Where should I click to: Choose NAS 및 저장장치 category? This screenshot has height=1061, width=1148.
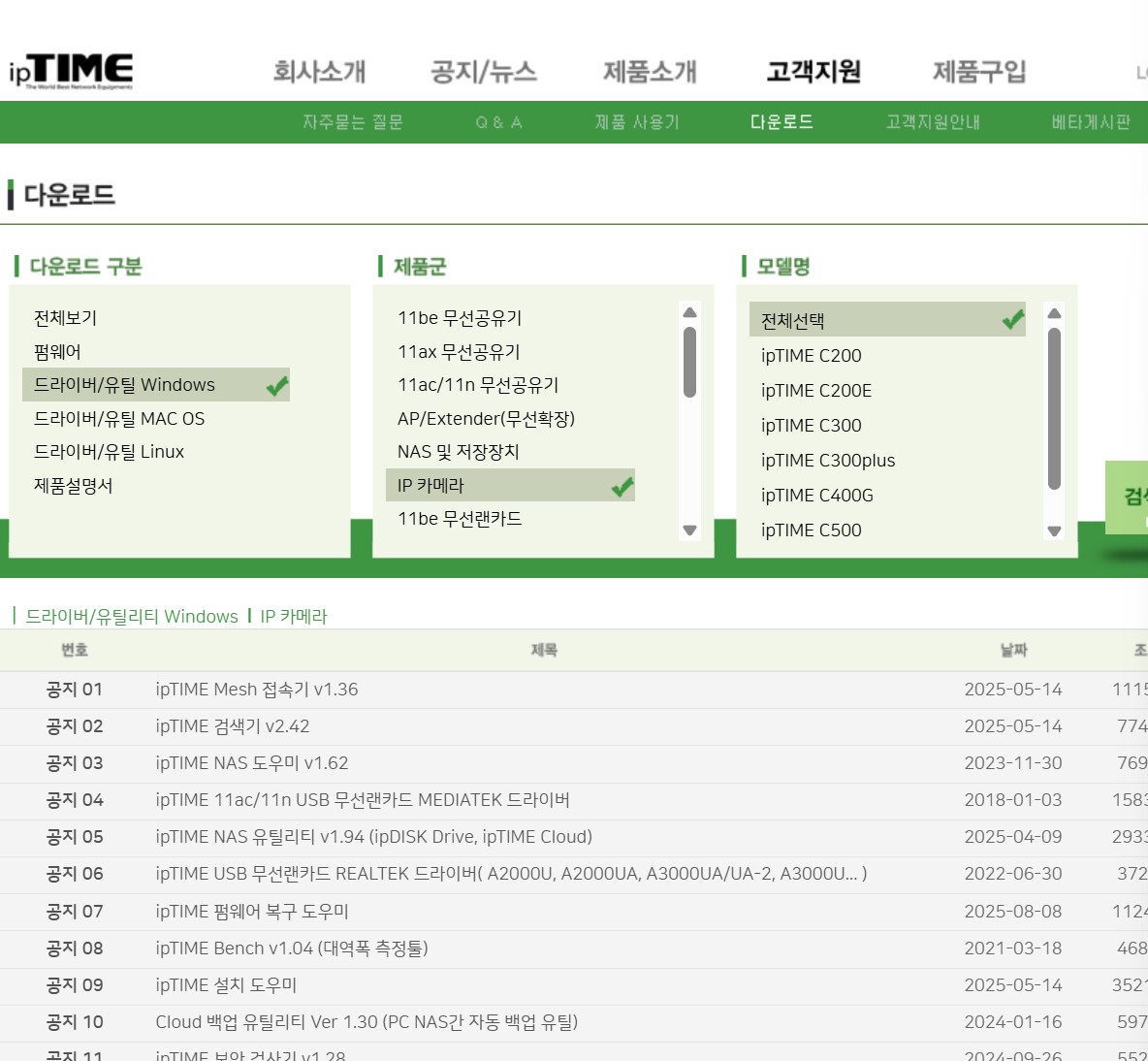458,452
